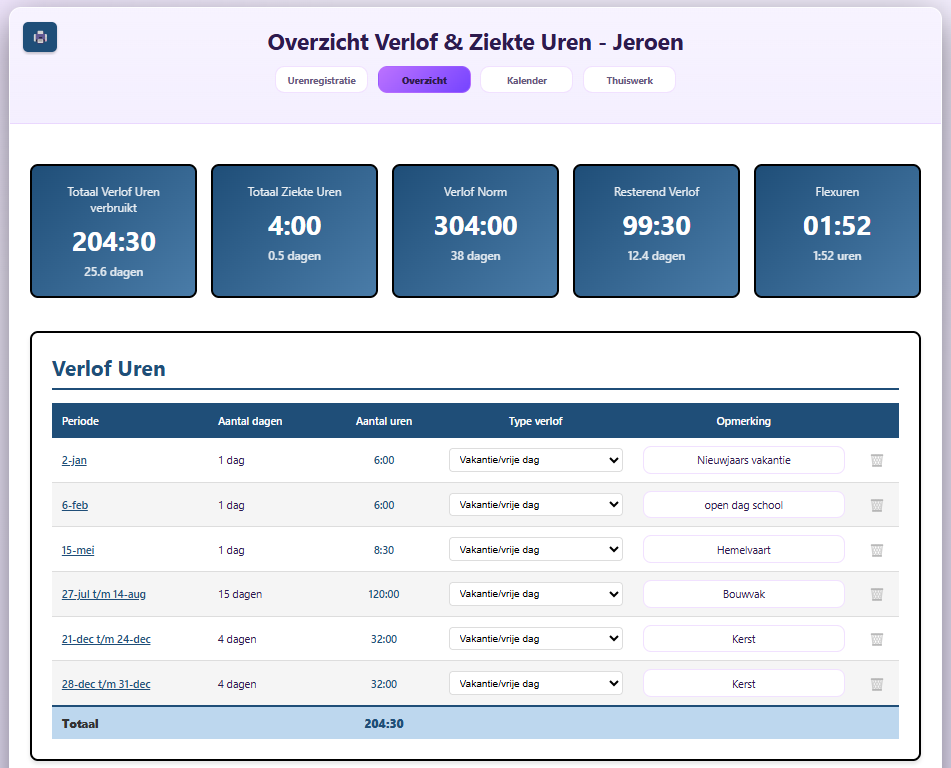This screenshot has width=951, height=768.
Task: Click the 15-mei period link
Action: pos(78,550)
